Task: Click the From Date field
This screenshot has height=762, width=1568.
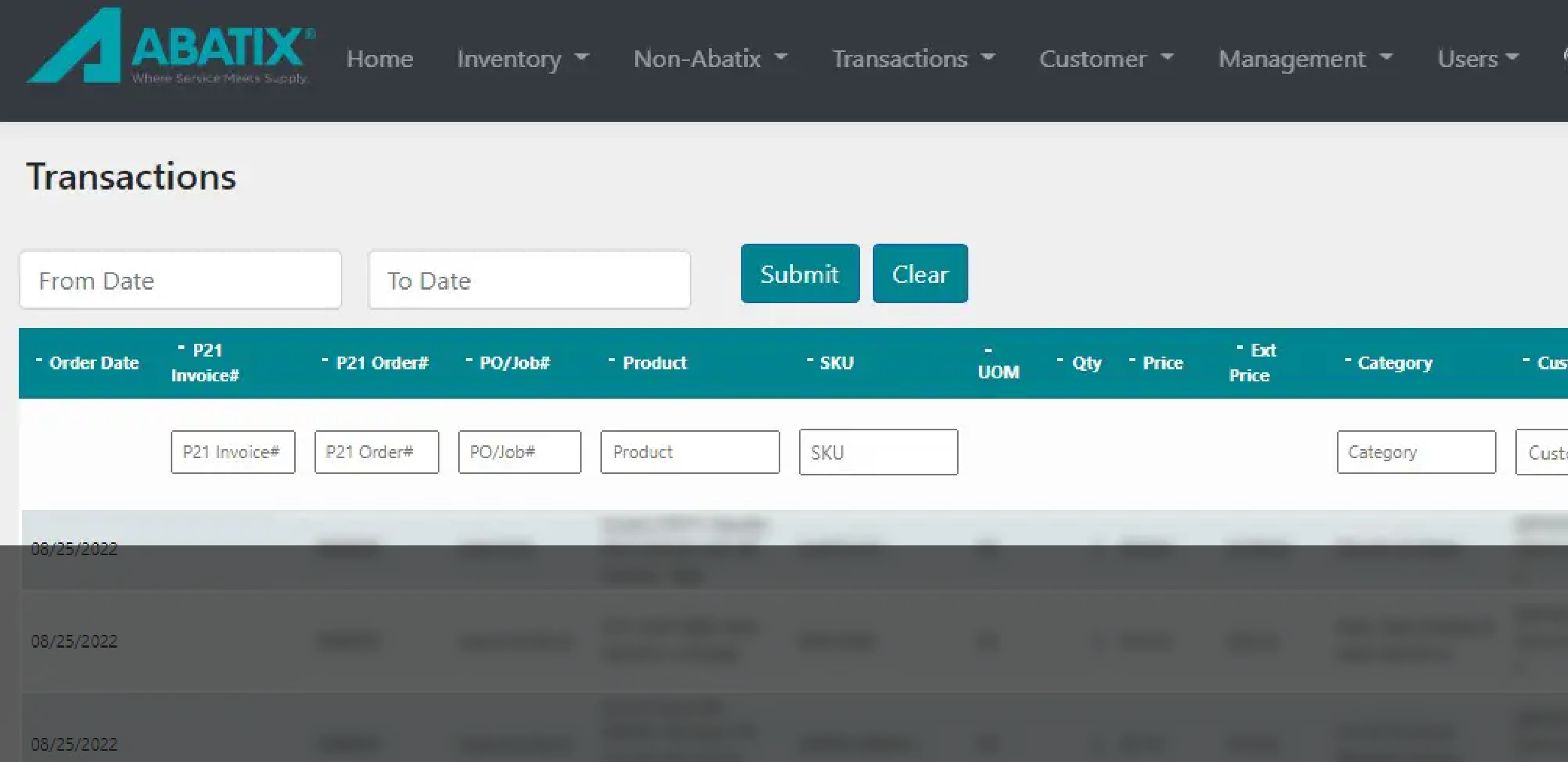Action: (x=181, y=281)
